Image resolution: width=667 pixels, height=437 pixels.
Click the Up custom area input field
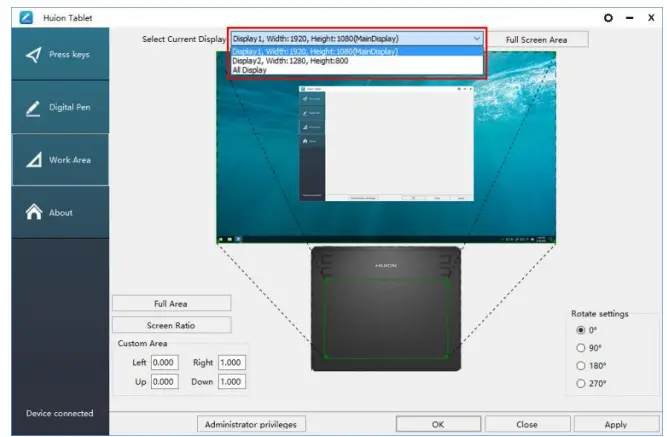click(x=165, y=381)
